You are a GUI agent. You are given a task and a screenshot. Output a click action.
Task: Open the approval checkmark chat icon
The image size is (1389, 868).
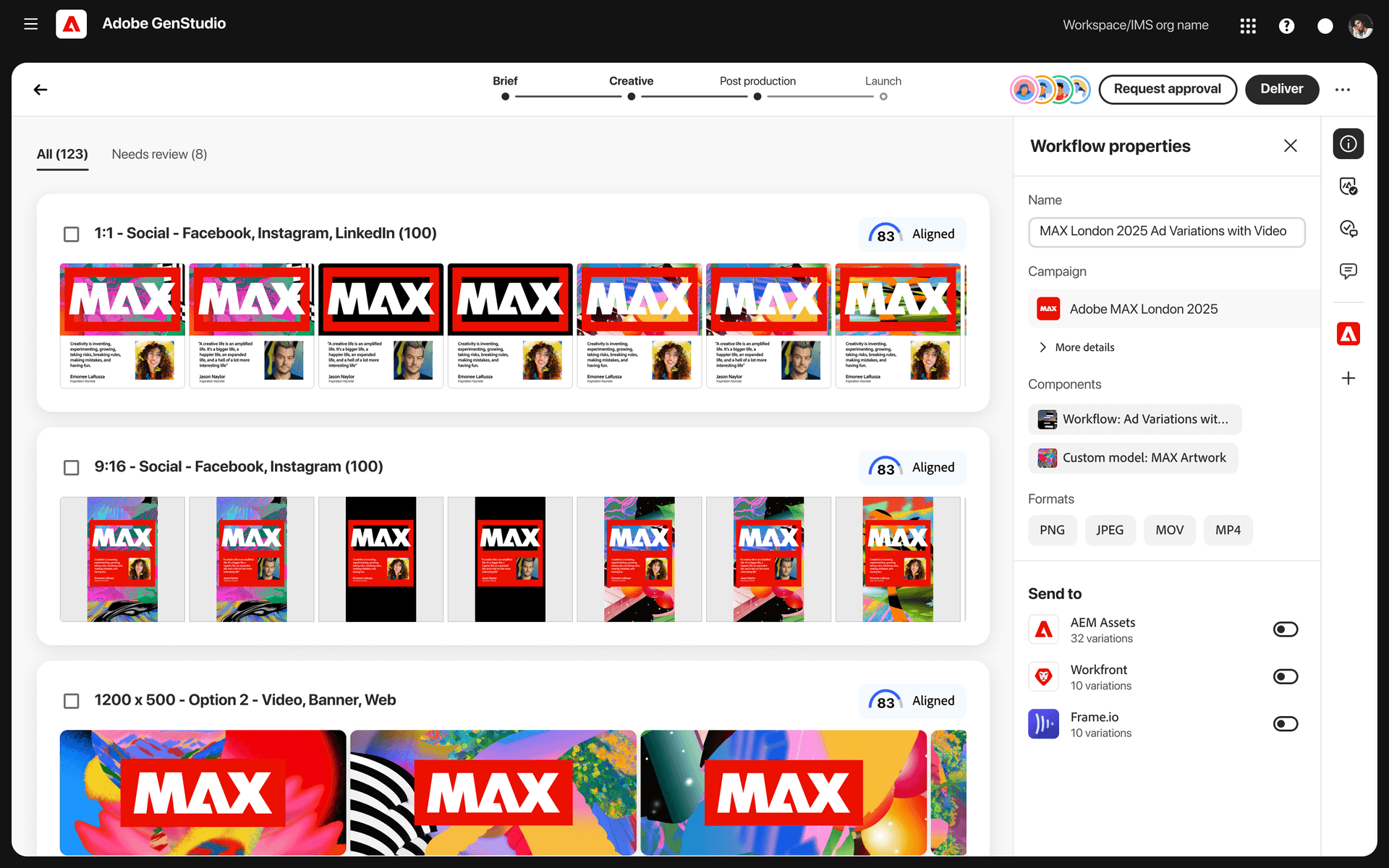point(1348,229)
